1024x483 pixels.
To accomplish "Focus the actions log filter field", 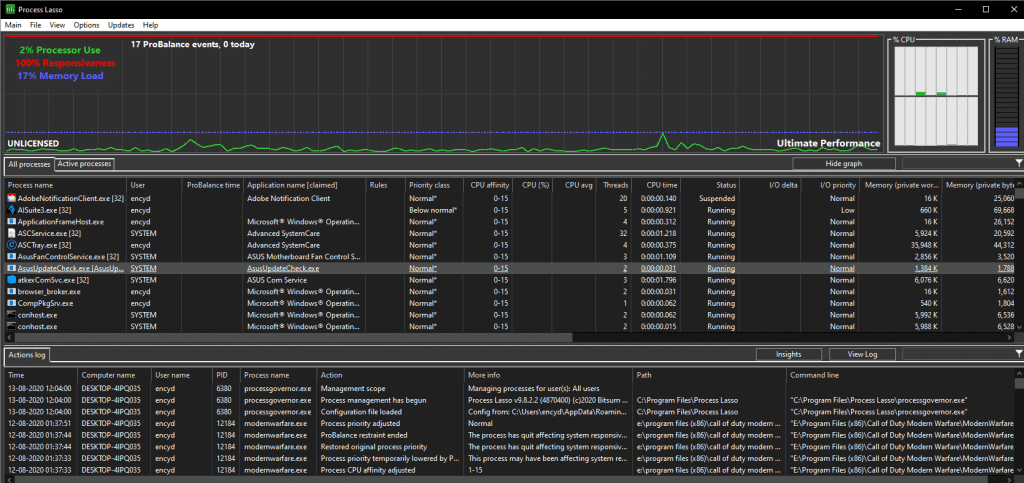I will [x=957, y=354].
